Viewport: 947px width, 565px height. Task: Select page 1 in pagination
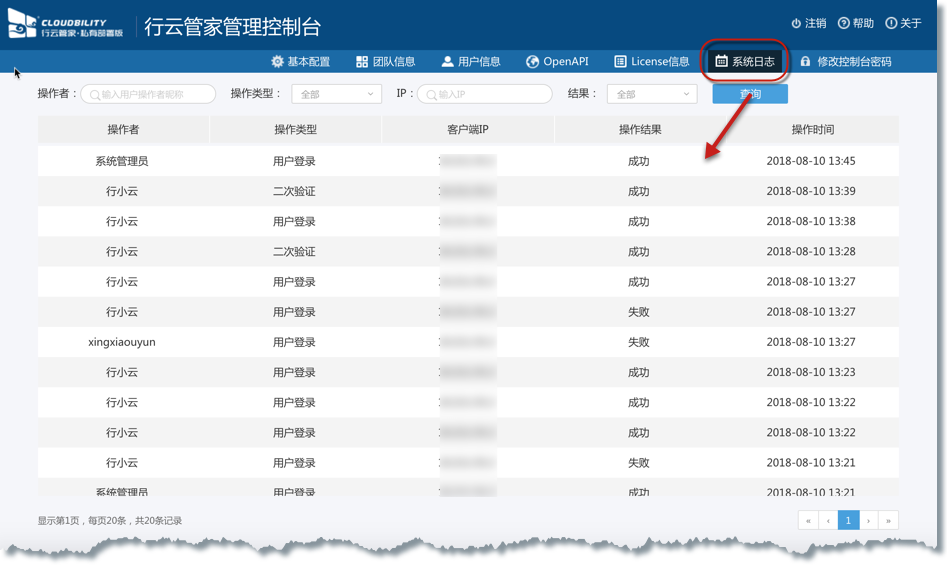click(x=848, y=520)
